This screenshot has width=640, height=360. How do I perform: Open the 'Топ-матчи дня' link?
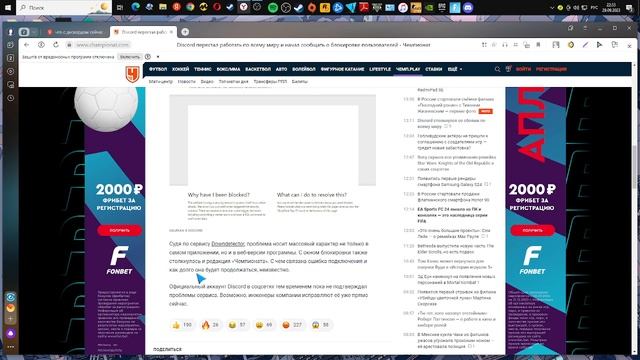click(233, 82)
